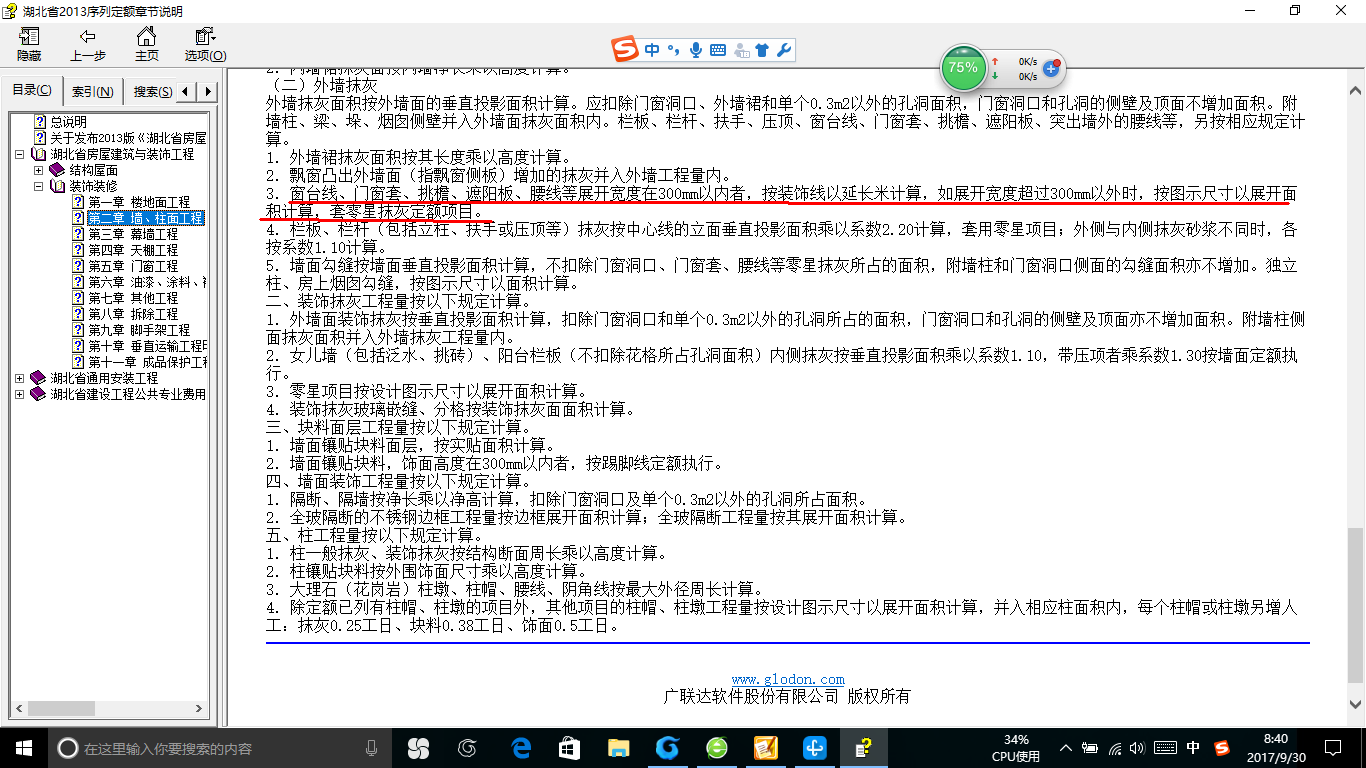Select 第九章 脚手架工程

(x=139, y=330)
